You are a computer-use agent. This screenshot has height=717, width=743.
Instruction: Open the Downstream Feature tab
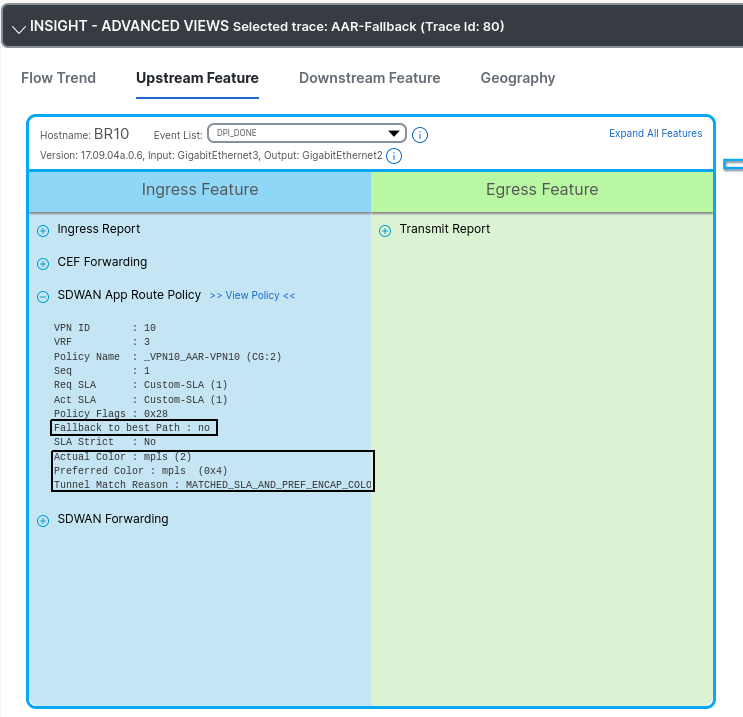pos(369,78)
